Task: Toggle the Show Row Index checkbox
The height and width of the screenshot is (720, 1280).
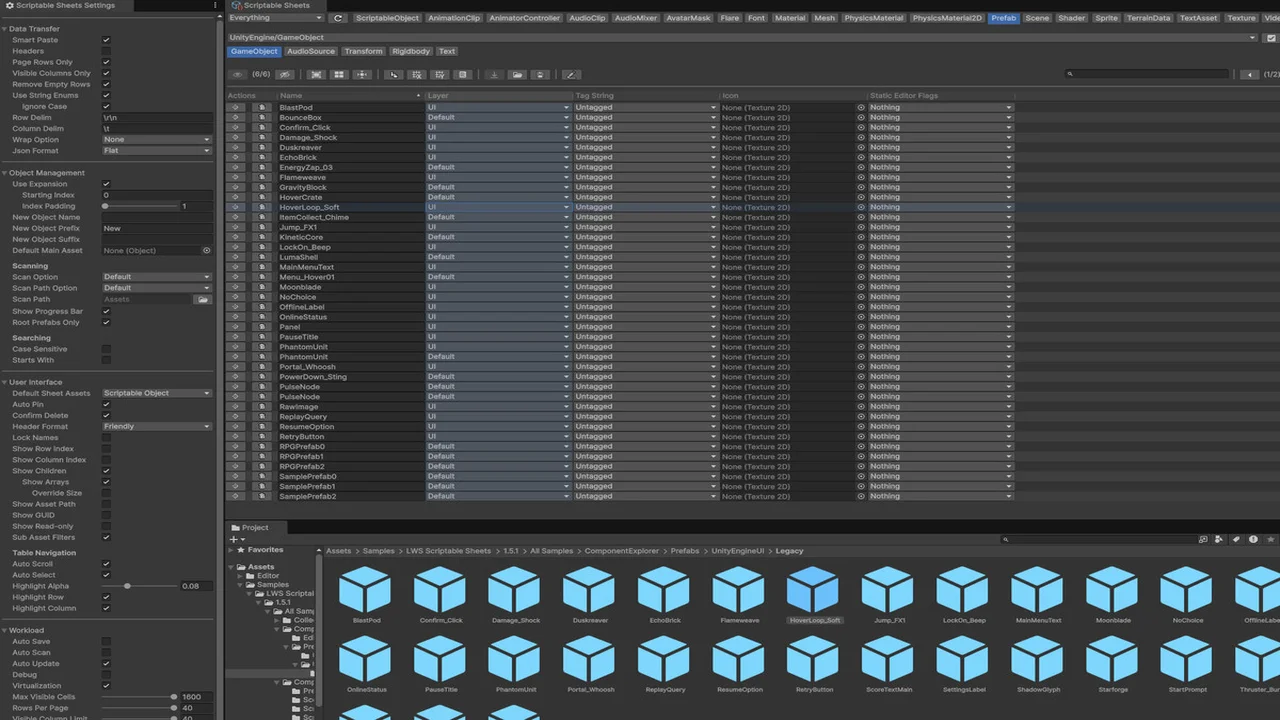Action: click(x=106, y=449)
